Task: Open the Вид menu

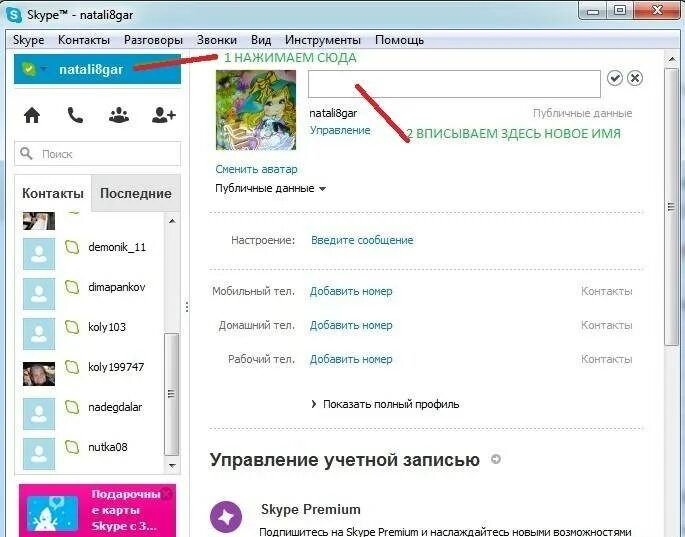Action: point(261,40)
